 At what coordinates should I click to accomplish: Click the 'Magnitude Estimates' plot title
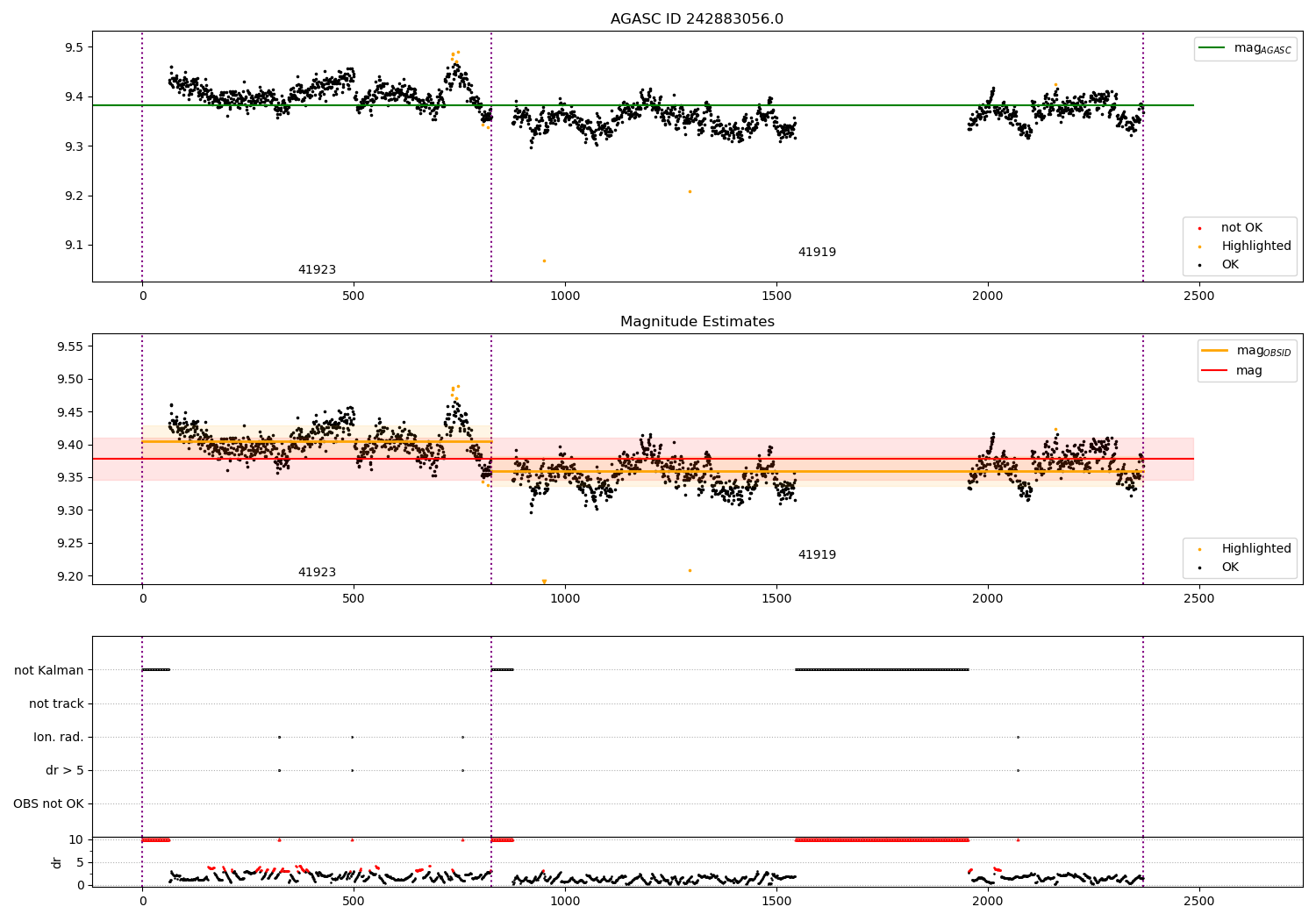pos(697,322)
